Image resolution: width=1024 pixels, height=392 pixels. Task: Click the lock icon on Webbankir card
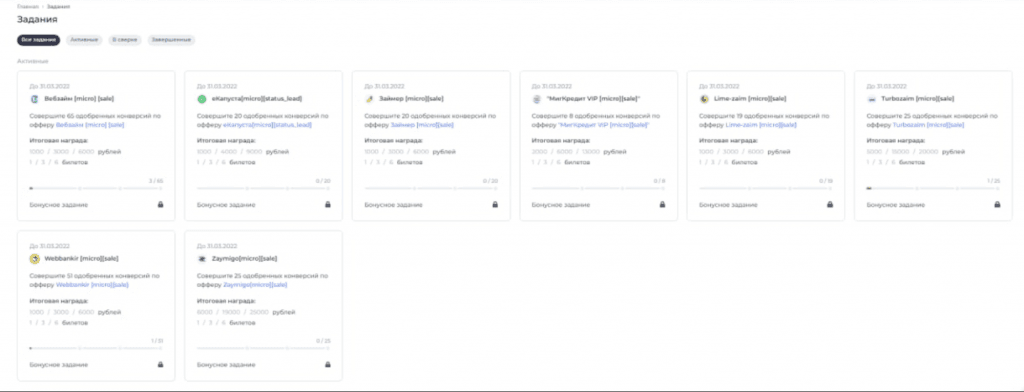coord(161,365)
